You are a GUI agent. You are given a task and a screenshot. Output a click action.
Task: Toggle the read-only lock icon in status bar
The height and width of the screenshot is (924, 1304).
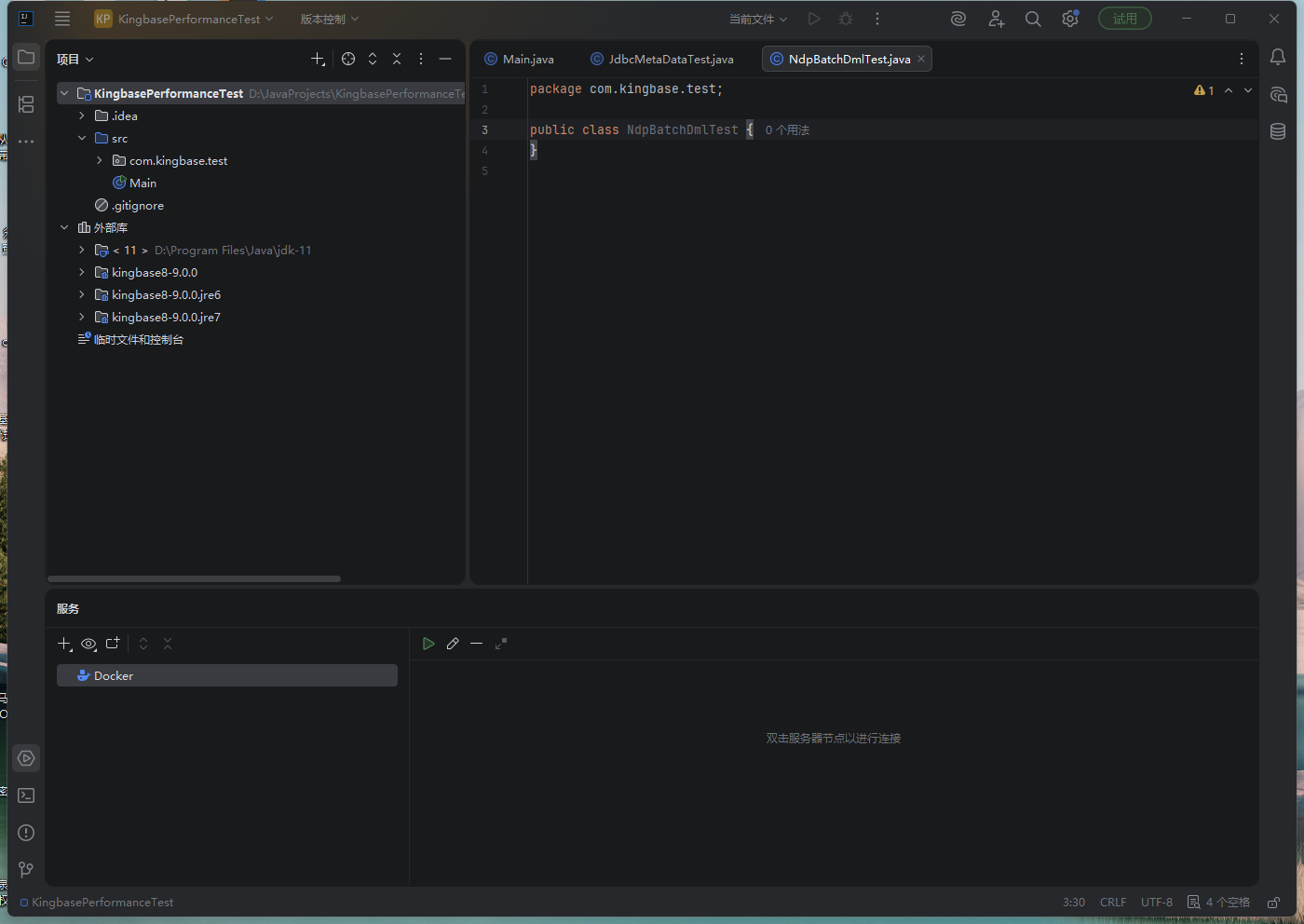(1273, 903)
